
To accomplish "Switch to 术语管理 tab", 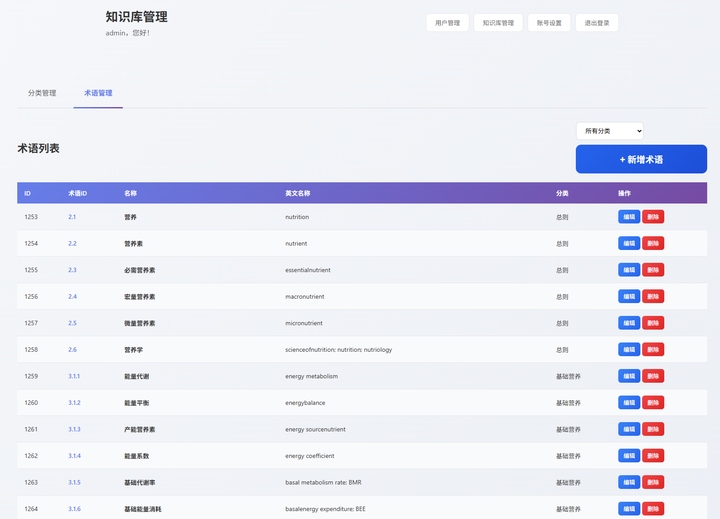I will (x=98, y=93).
